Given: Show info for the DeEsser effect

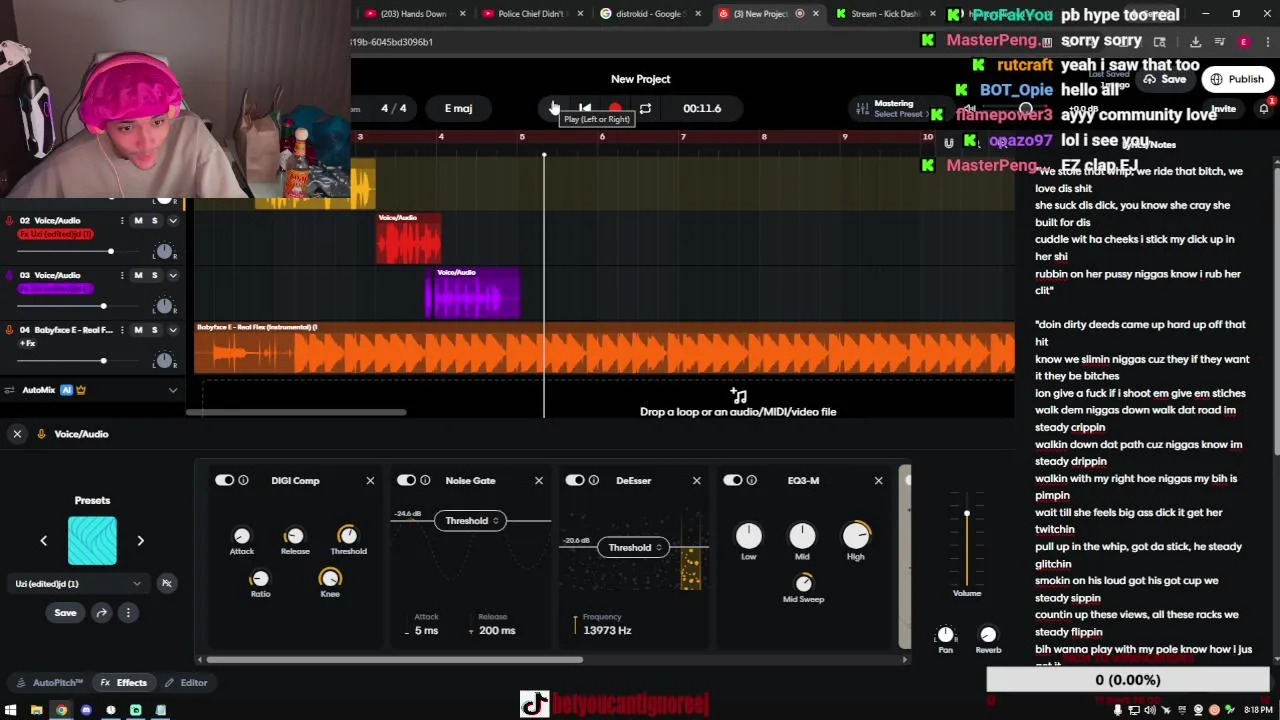Looking at the screenshot, I should click(594, 481).
